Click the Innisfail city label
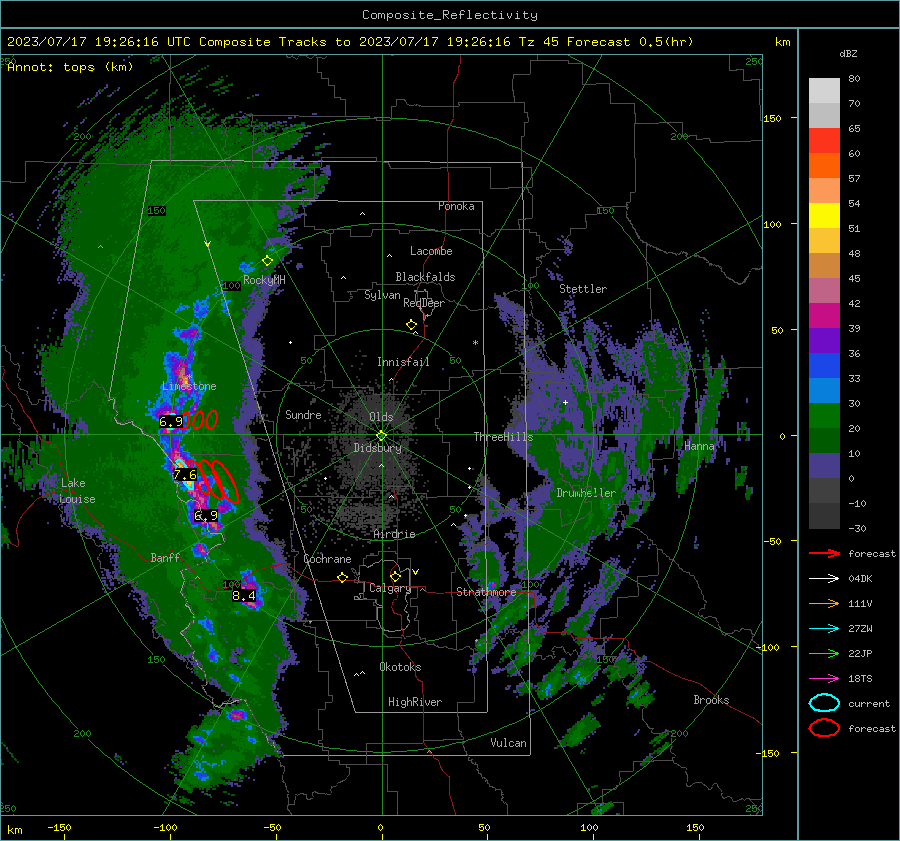Screen dimensions: 900x841 [x=403, y=362]
